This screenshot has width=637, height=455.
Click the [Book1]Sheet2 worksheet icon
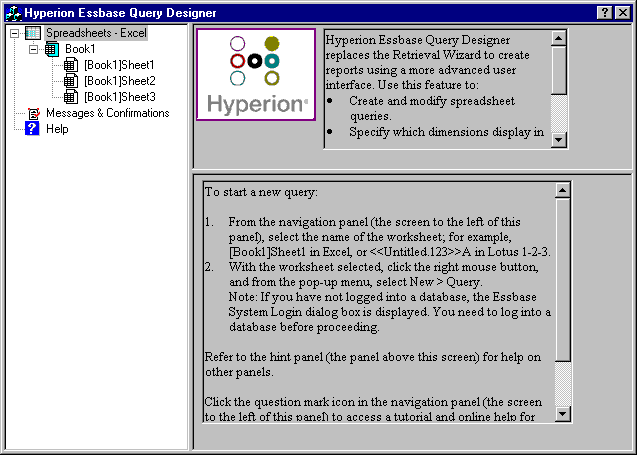pos(71,81)
